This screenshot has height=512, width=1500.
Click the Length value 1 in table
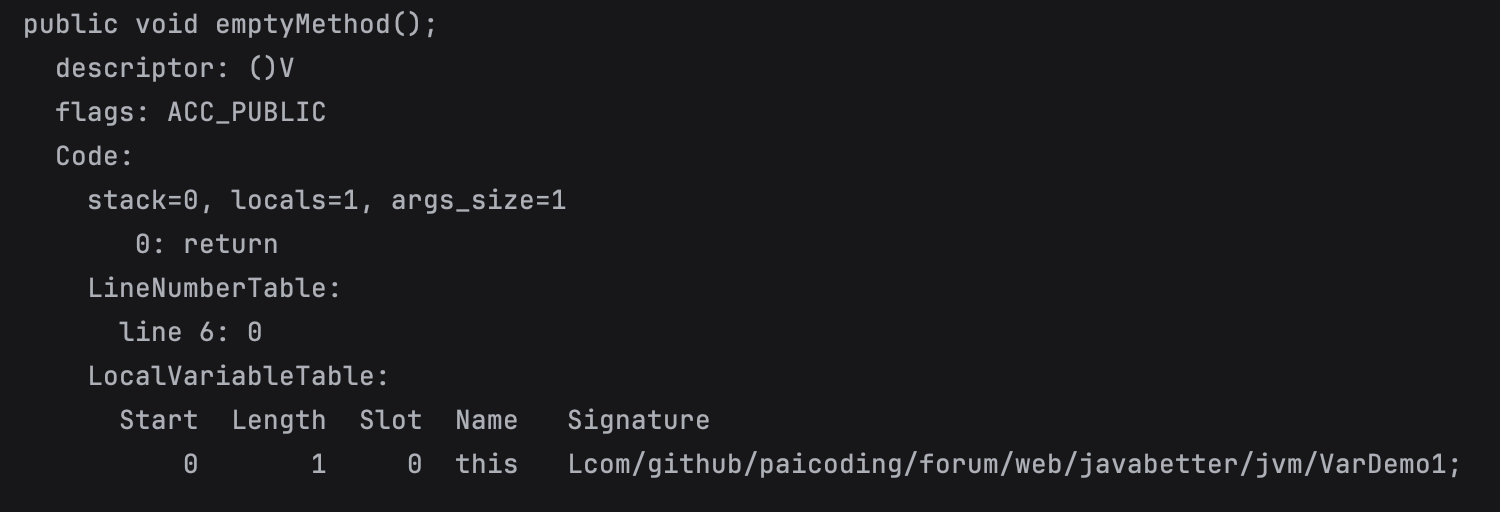pos(319,465)
